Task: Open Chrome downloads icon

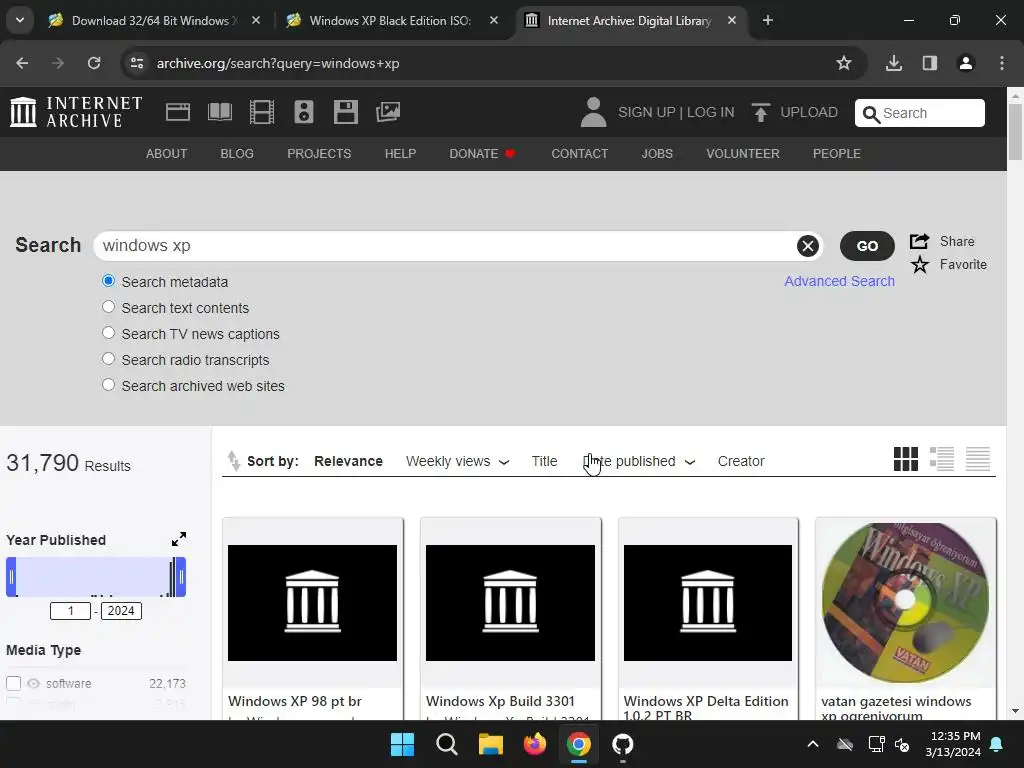Action: point(894,63)
